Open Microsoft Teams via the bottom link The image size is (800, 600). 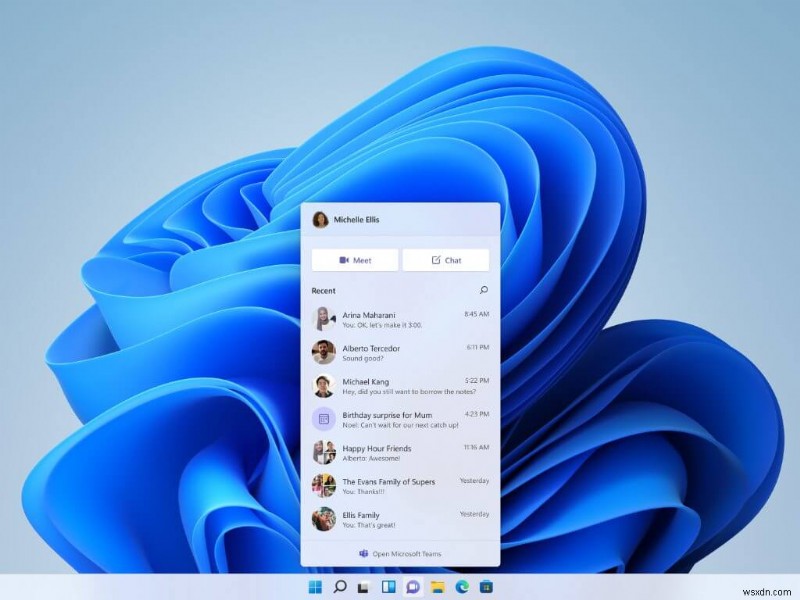[400, 554]
